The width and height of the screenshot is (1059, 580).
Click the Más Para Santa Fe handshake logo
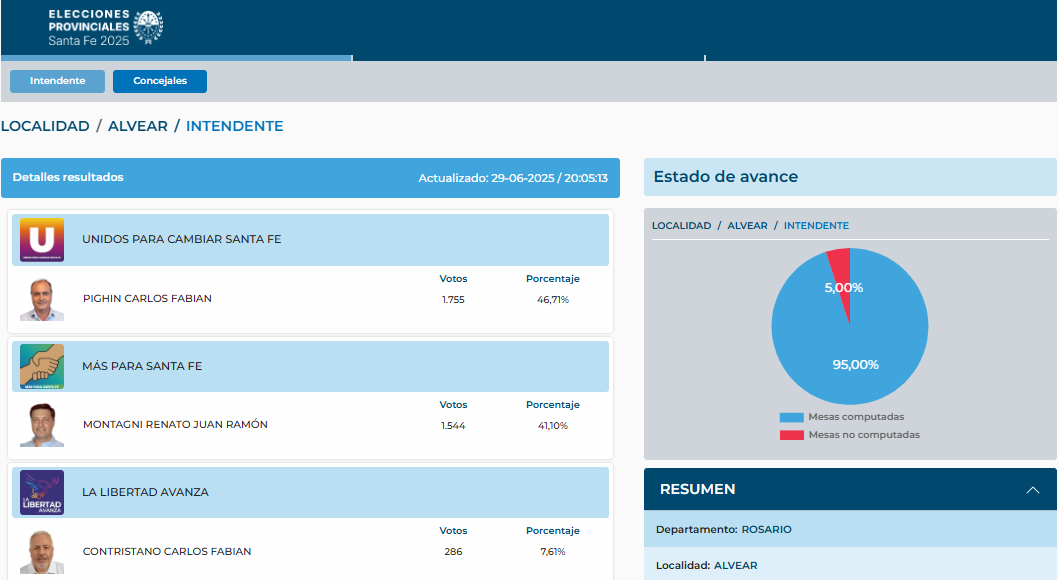(42, 367)
